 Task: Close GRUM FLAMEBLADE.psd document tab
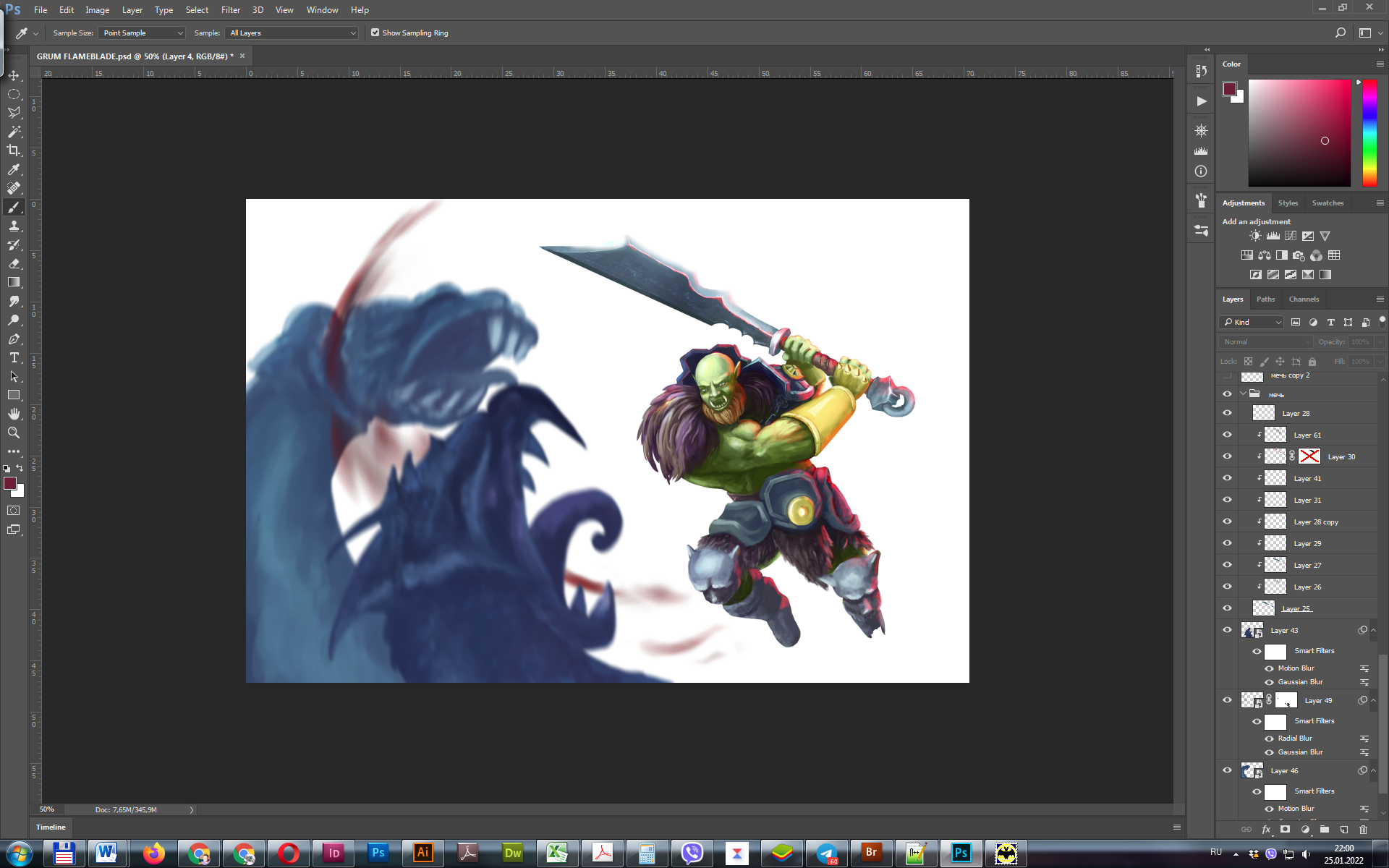point(242,56)
